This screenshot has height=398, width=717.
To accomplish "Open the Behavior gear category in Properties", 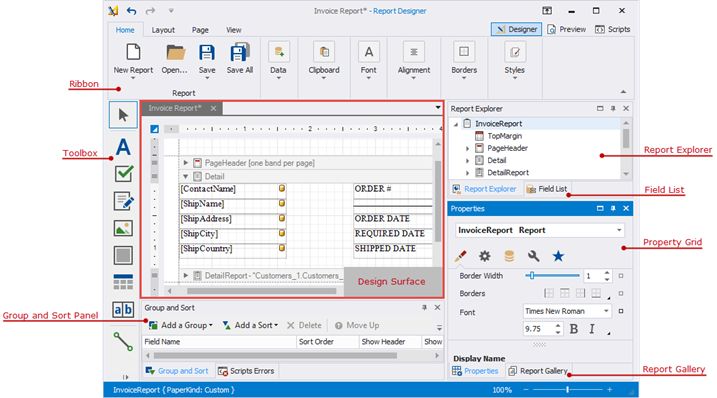I will pyautogui.click(x=484, y=256).
